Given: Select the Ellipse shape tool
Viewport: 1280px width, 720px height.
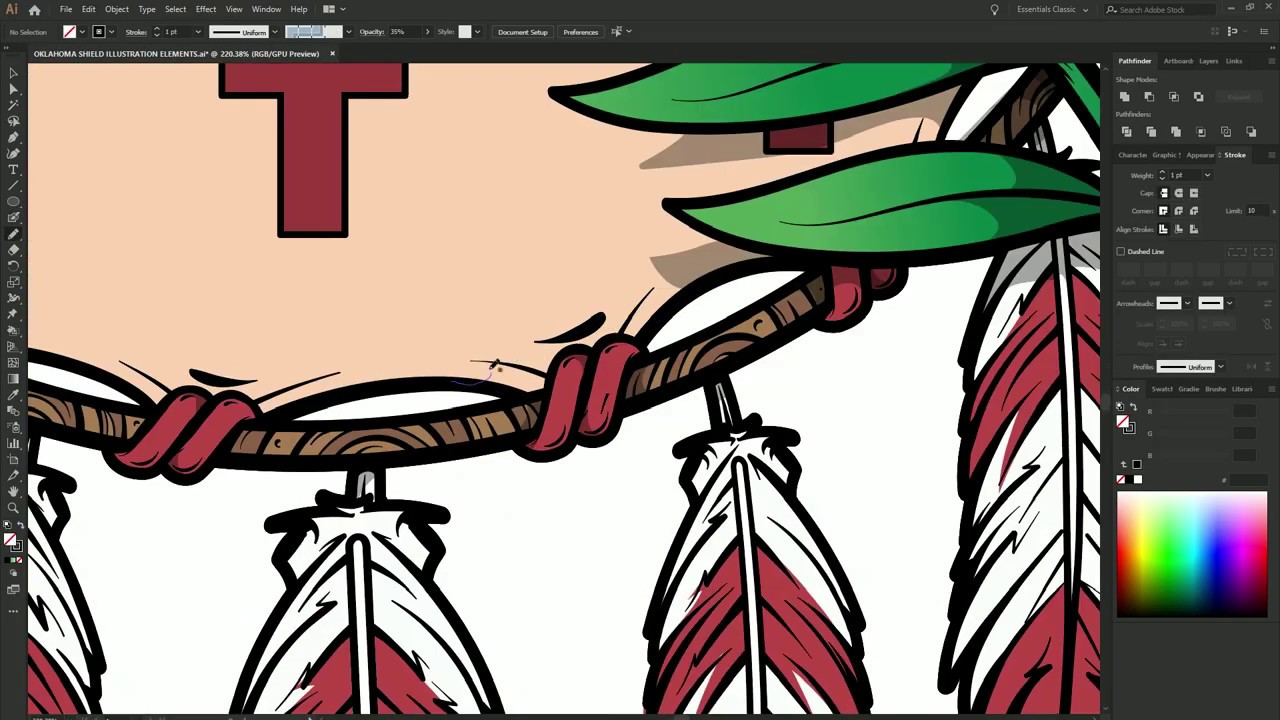Looking at the screenshot, I should (x=13, y=201).
